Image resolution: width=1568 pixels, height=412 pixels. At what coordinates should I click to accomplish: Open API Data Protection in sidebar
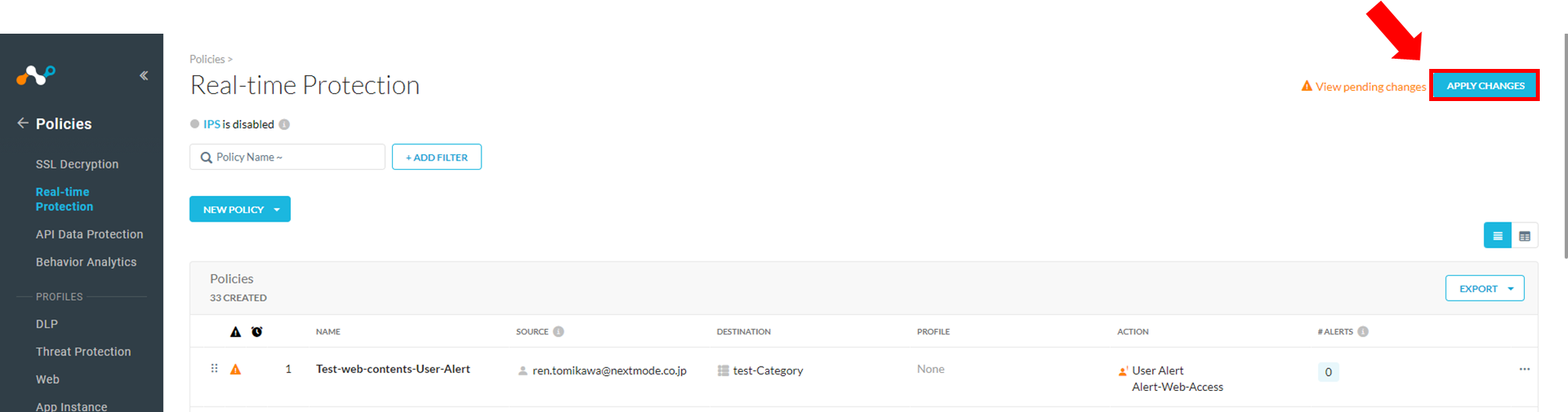89,234
